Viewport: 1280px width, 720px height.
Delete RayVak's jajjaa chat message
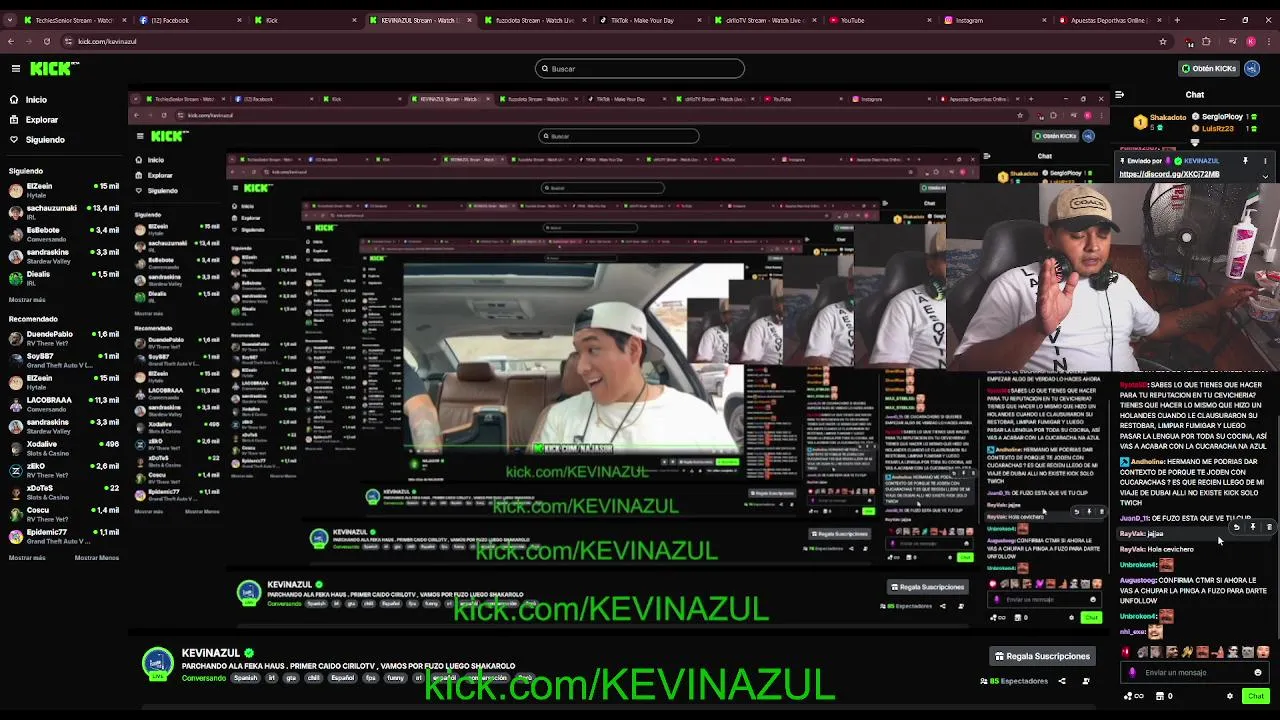pyautogui.click(x=1269, y=527)
